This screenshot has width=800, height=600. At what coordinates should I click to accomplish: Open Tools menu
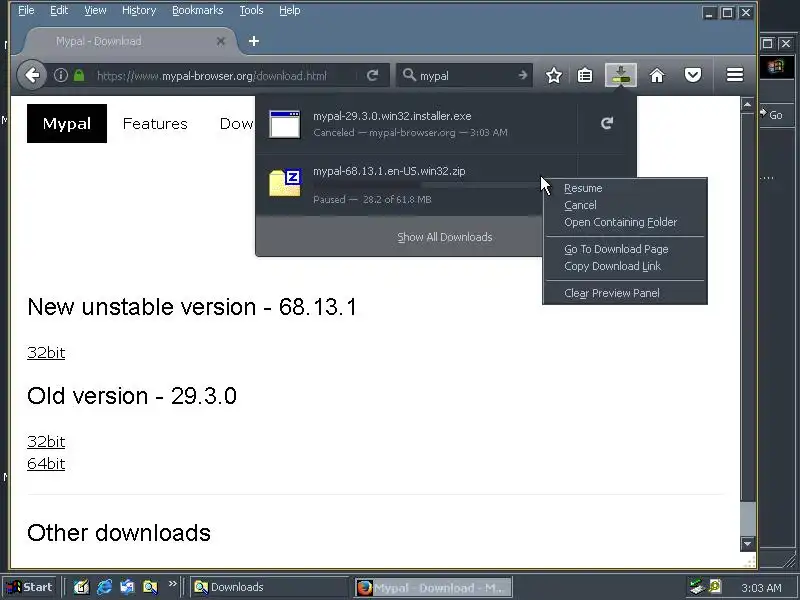[251, 10]
